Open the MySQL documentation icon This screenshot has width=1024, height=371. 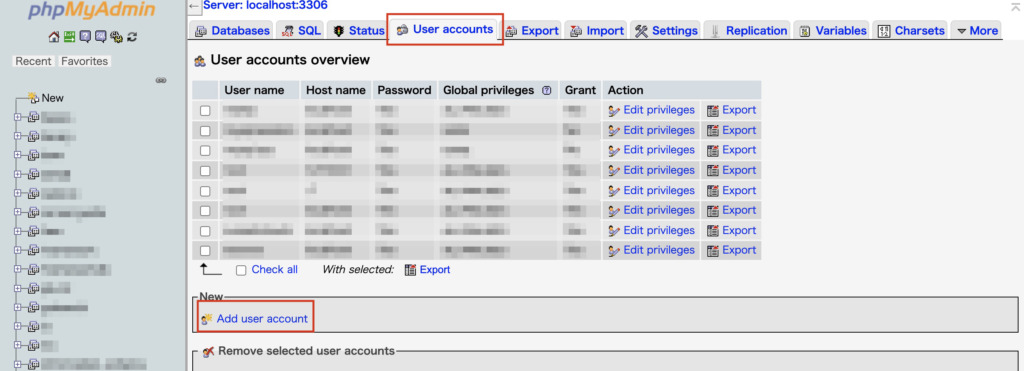101,37
